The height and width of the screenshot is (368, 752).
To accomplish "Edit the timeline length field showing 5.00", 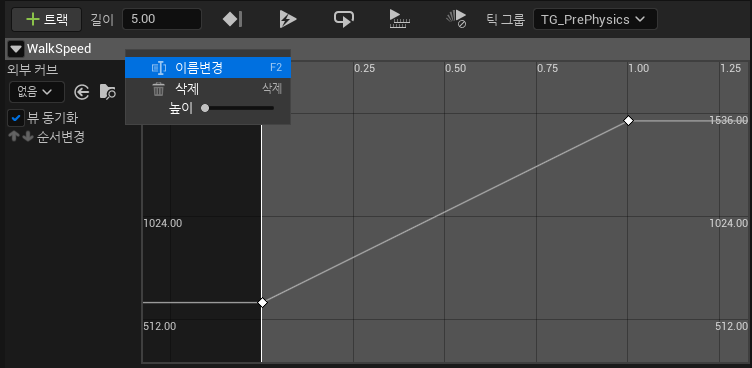I will (162, 19).
